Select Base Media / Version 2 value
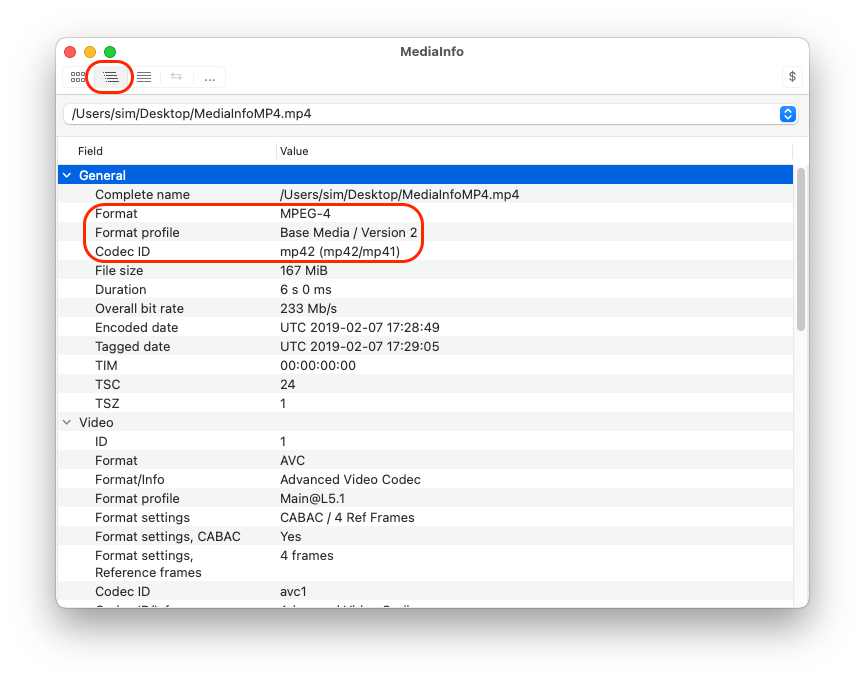Screen dimensions: 865x682 pyautogui.click(x=349, y=233)
